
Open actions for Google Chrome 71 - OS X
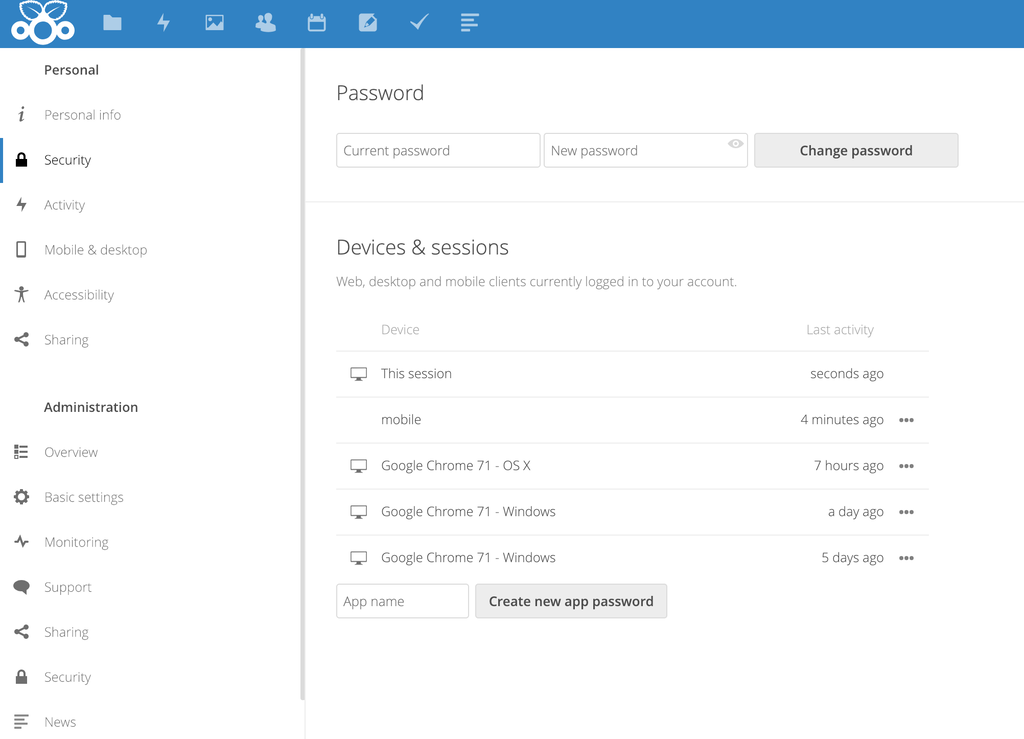[906, 466]
